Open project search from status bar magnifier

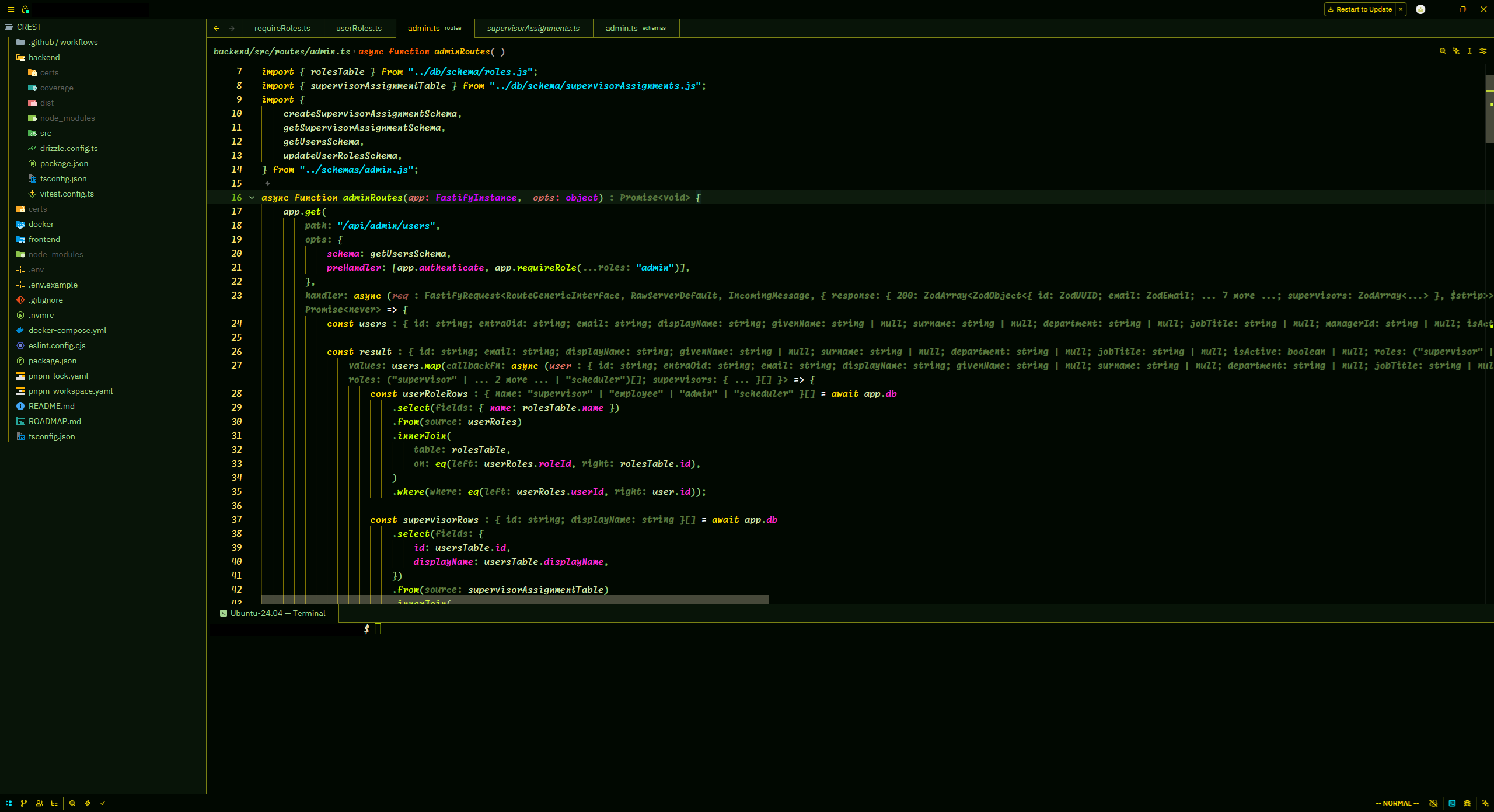click(72, 803)
